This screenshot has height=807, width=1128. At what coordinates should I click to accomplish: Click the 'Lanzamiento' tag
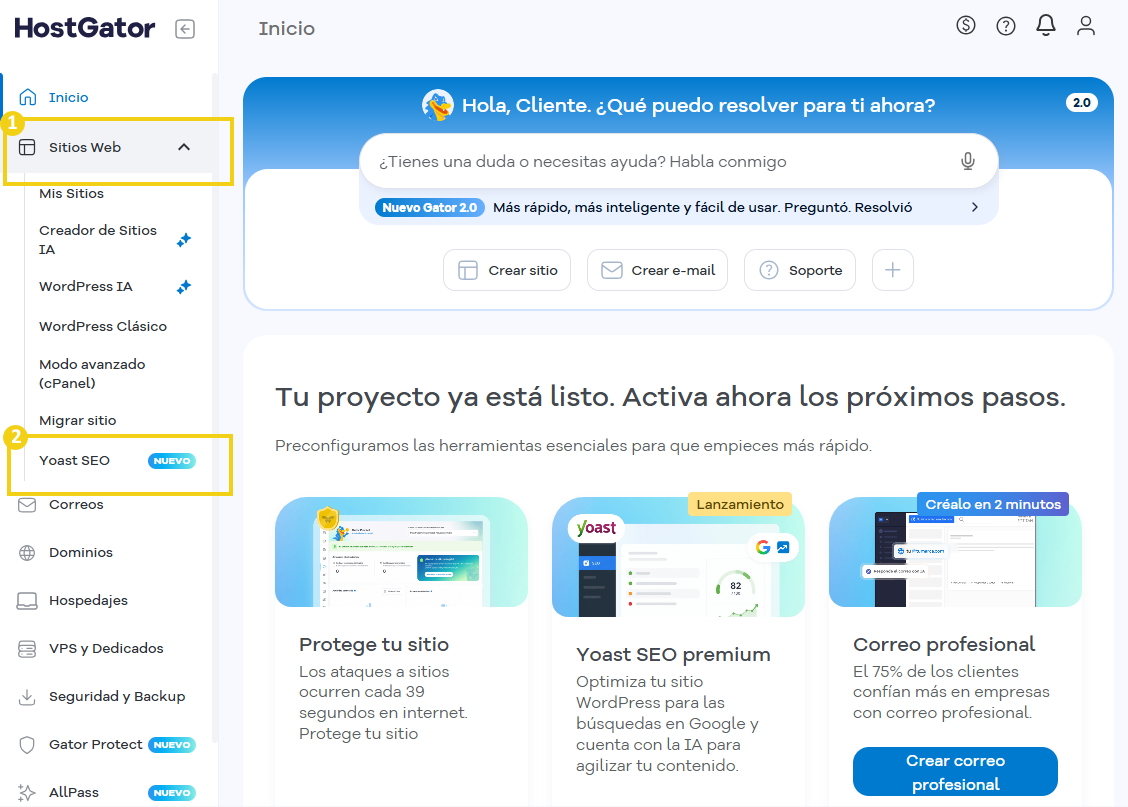point(740,504)
